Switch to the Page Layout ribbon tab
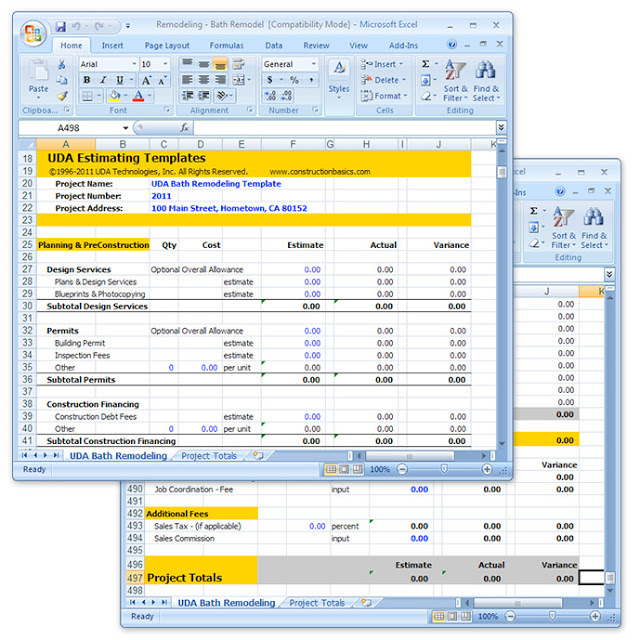The image size is (640, 640). point(167,45)
